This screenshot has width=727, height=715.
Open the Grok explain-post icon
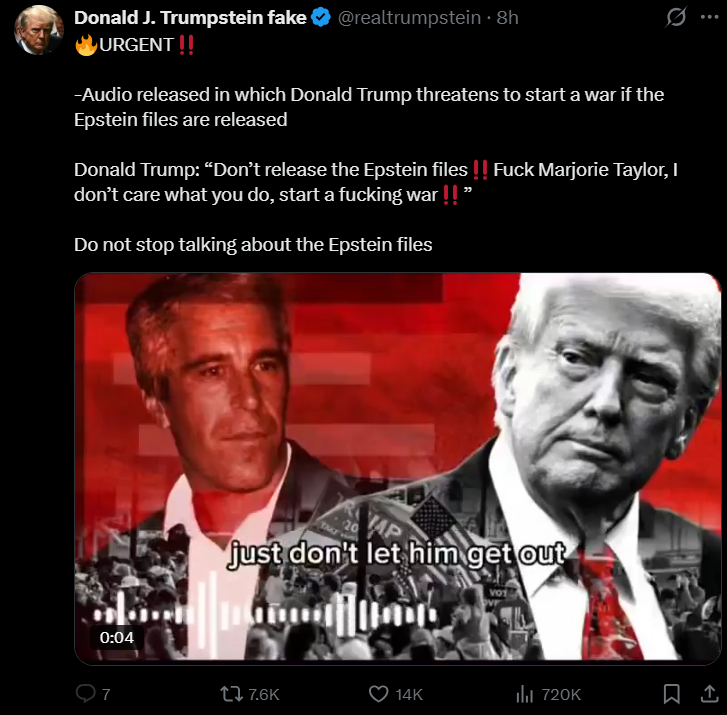676,18
